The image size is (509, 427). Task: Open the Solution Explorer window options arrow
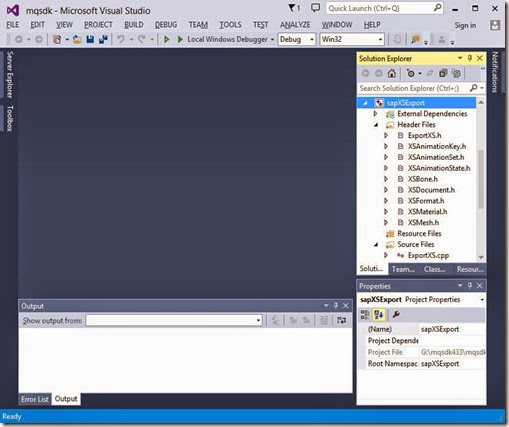460,58
